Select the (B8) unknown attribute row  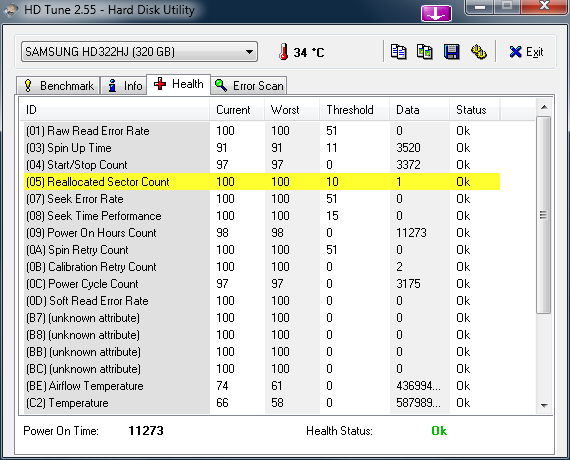pos(262,335)
